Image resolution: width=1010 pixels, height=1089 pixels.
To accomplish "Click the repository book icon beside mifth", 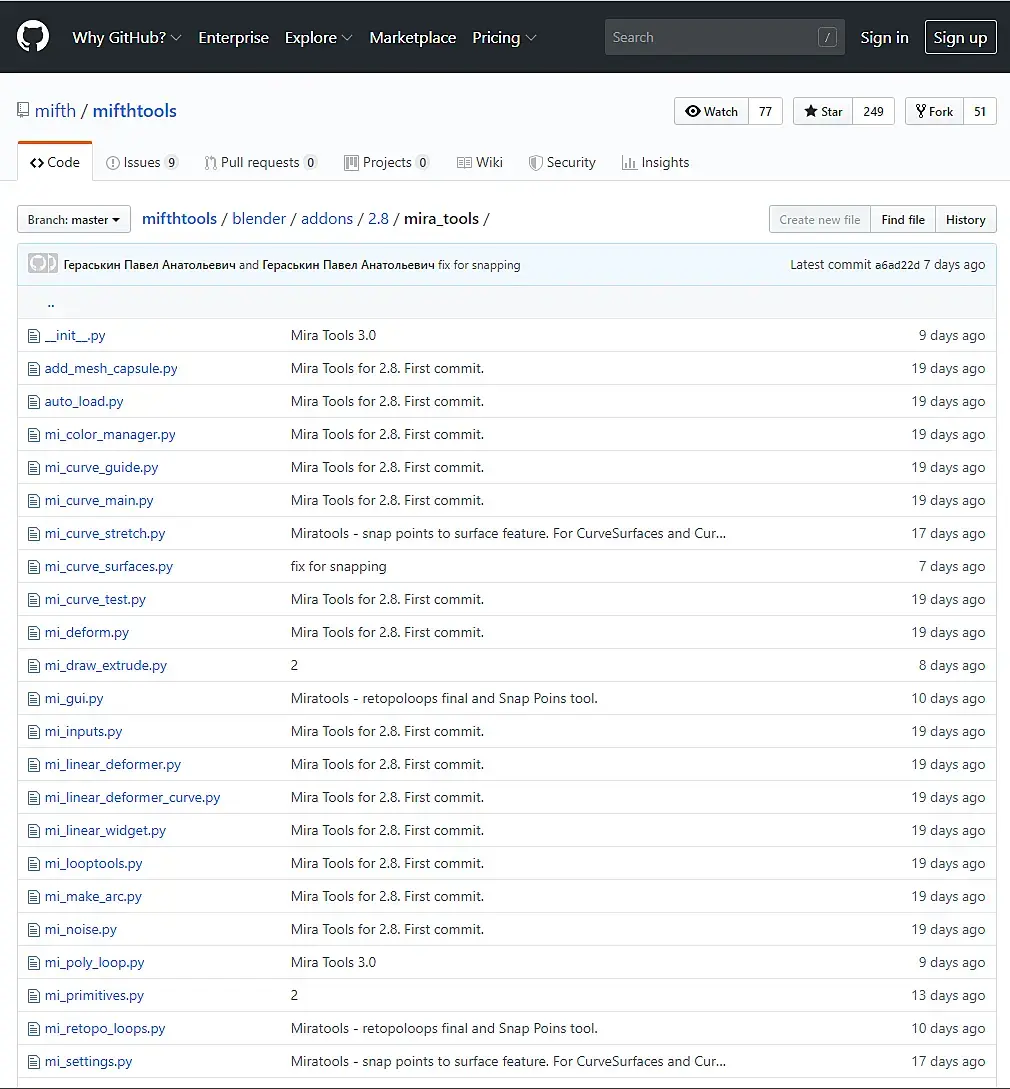I will pos(23,111).
